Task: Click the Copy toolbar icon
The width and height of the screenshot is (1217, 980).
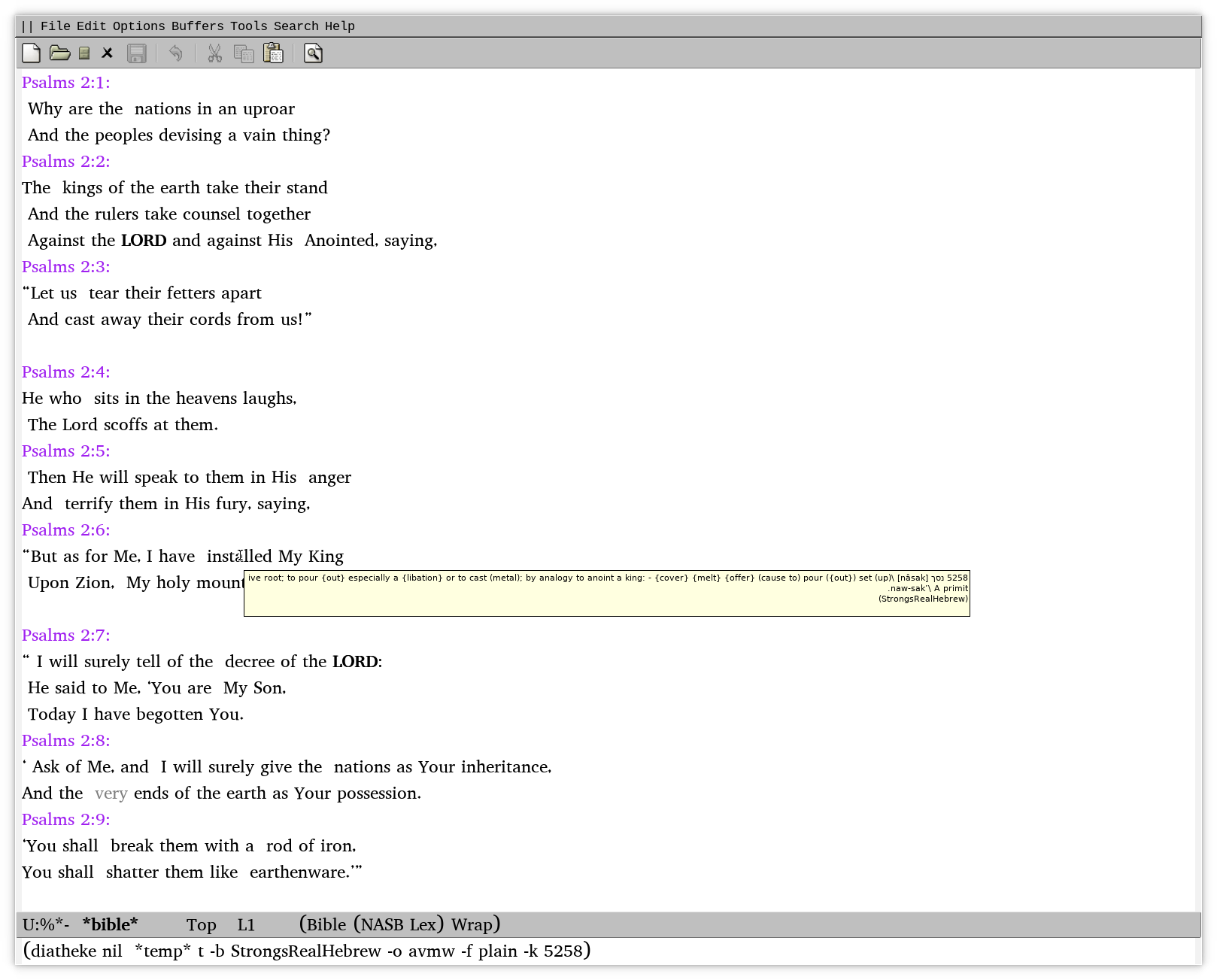Action: pyautogui.click(x=244, y=53)
